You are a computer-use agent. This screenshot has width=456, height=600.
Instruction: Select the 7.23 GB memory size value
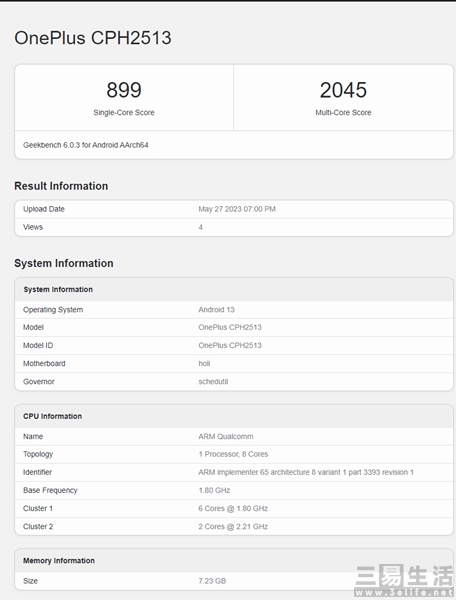click(212, 581)
